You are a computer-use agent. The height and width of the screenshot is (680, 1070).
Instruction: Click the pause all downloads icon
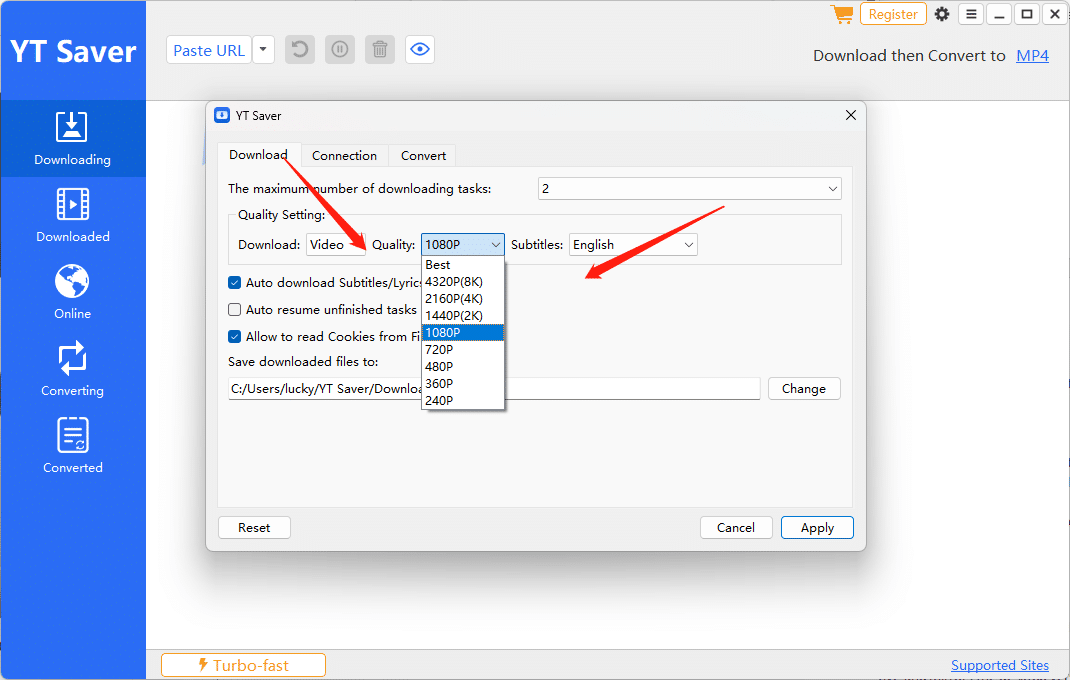pos(340,50)
